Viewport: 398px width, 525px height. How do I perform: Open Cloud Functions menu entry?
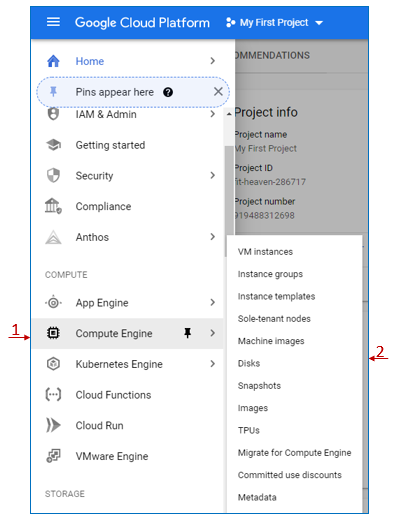pyautogui.click(x=113, y=395)
